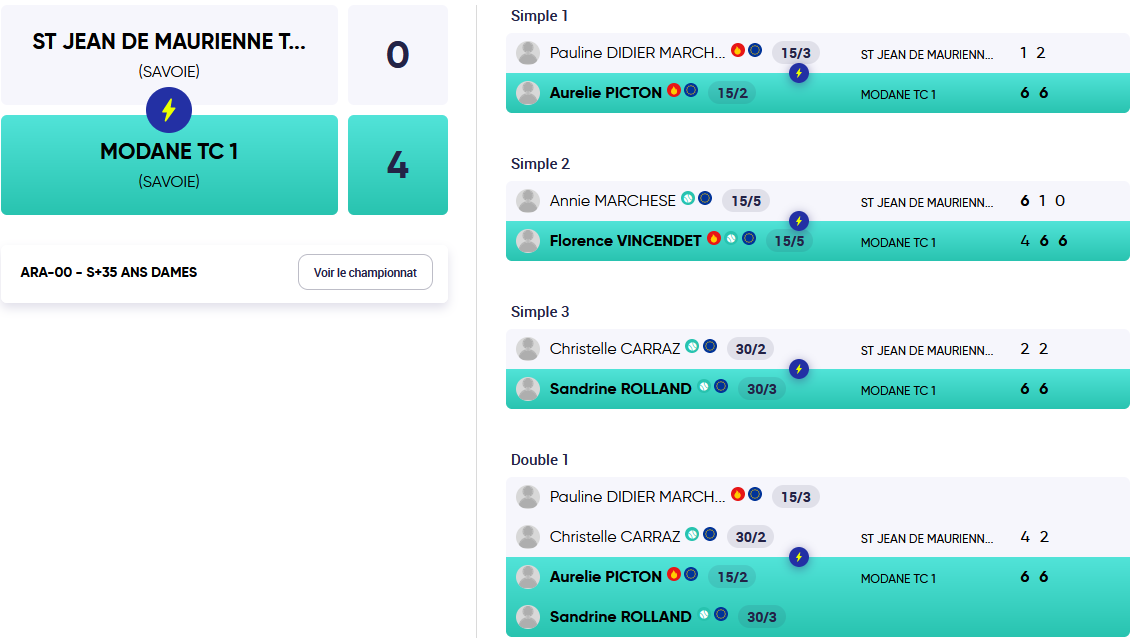Select the MODANE TC 1 team card
The height and width of the screenshot is (638, 1132).
point(170,165)
